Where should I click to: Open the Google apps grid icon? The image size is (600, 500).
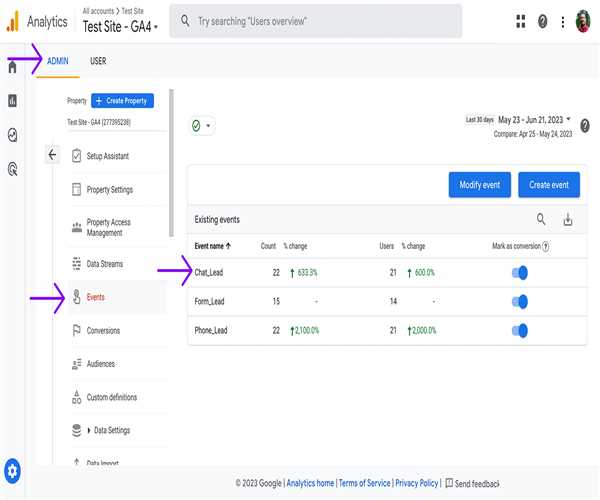[x=520, y=21]
